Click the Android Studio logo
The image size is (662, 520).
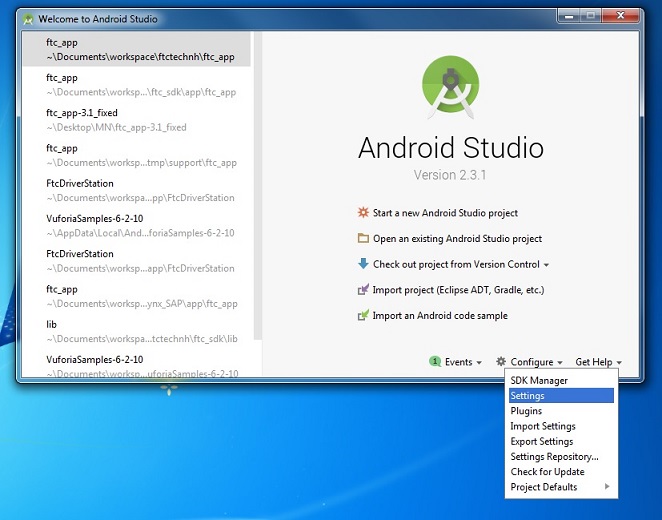(450, 87)
